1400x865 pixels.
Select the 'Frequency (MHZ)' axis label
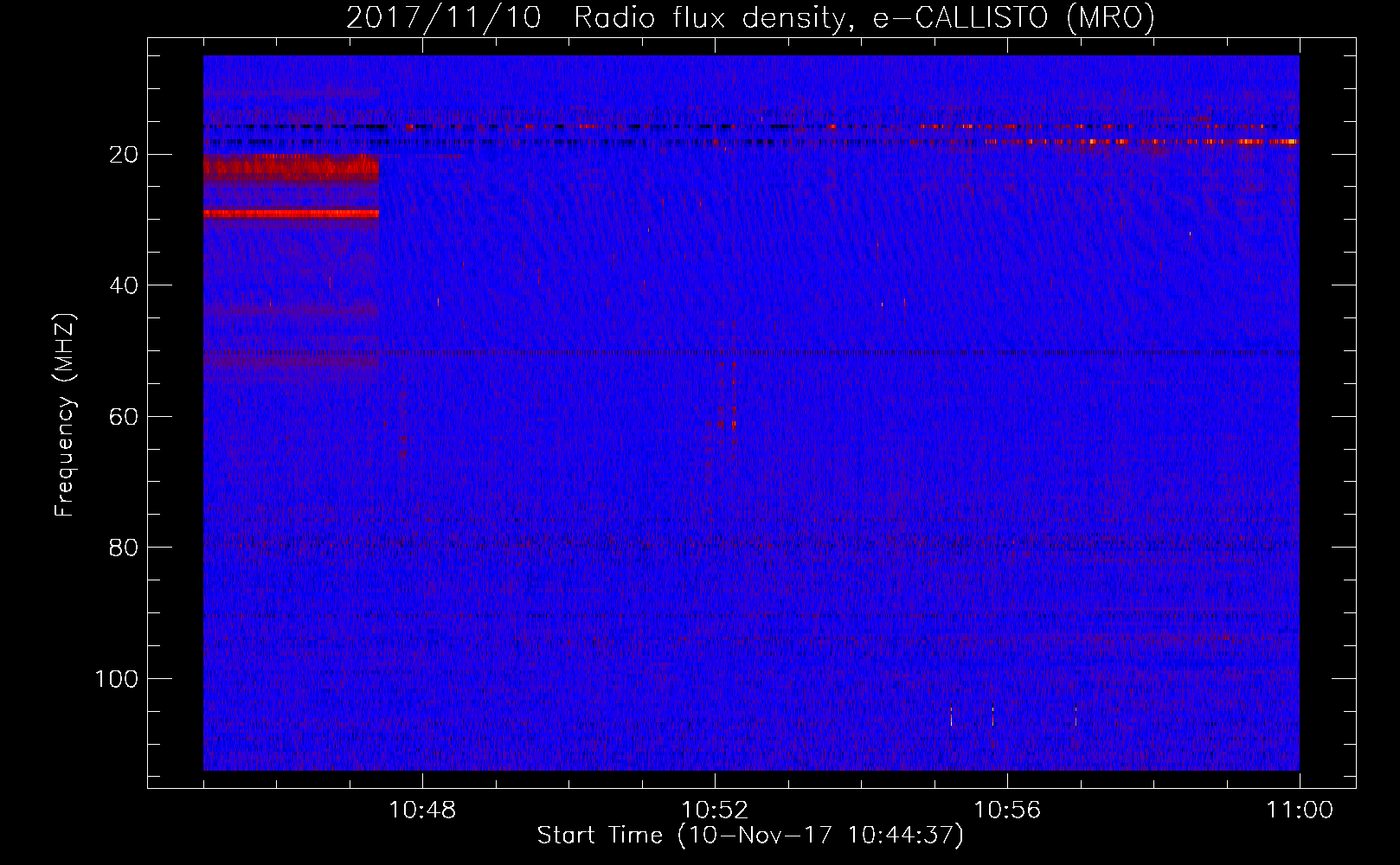[65, 415]
